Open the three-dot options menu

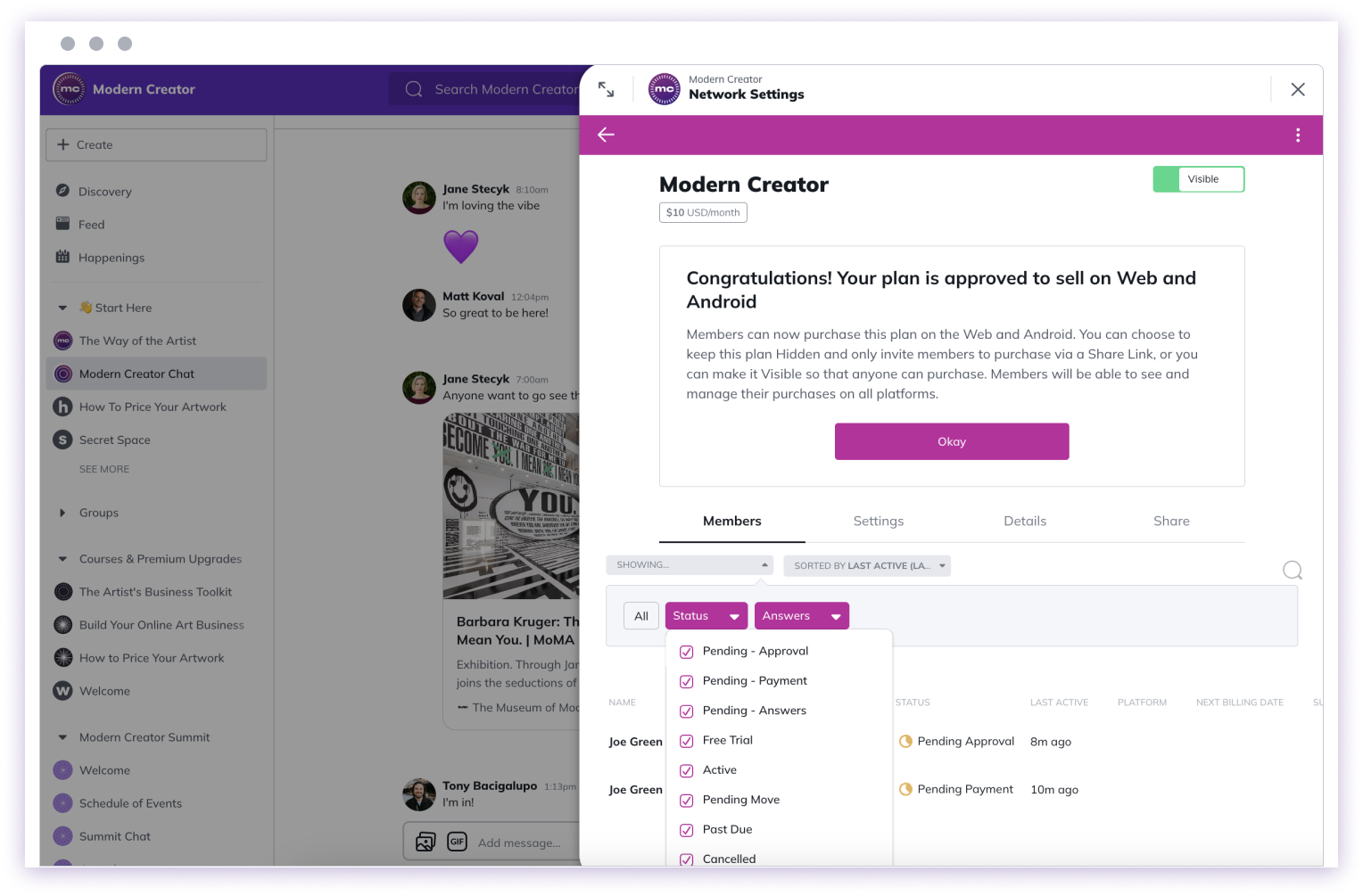(x=1298, y=135)
